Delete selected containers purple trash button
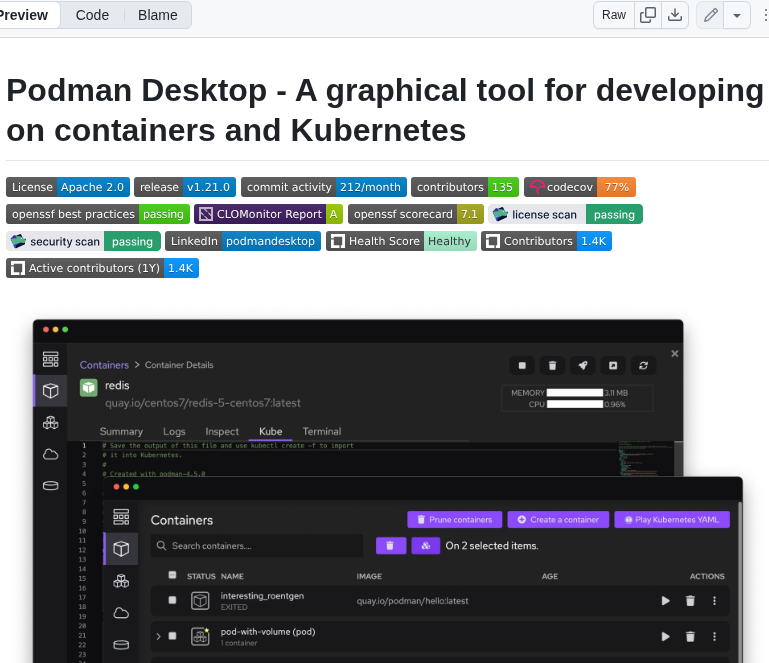Image resolution: width=769 pixels, height=663 pixels. tap(391, 546)
